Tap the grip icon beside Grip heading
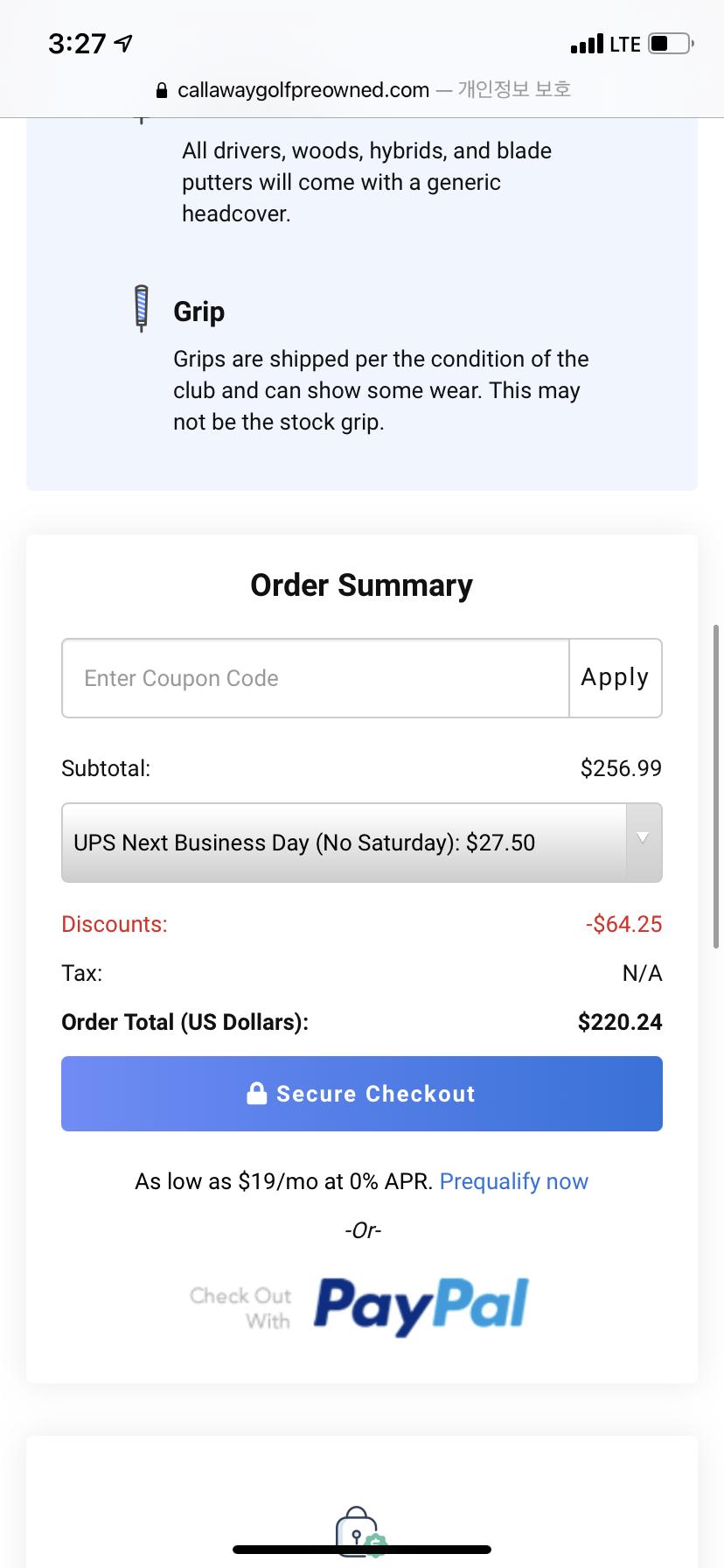 coord(141,309)
